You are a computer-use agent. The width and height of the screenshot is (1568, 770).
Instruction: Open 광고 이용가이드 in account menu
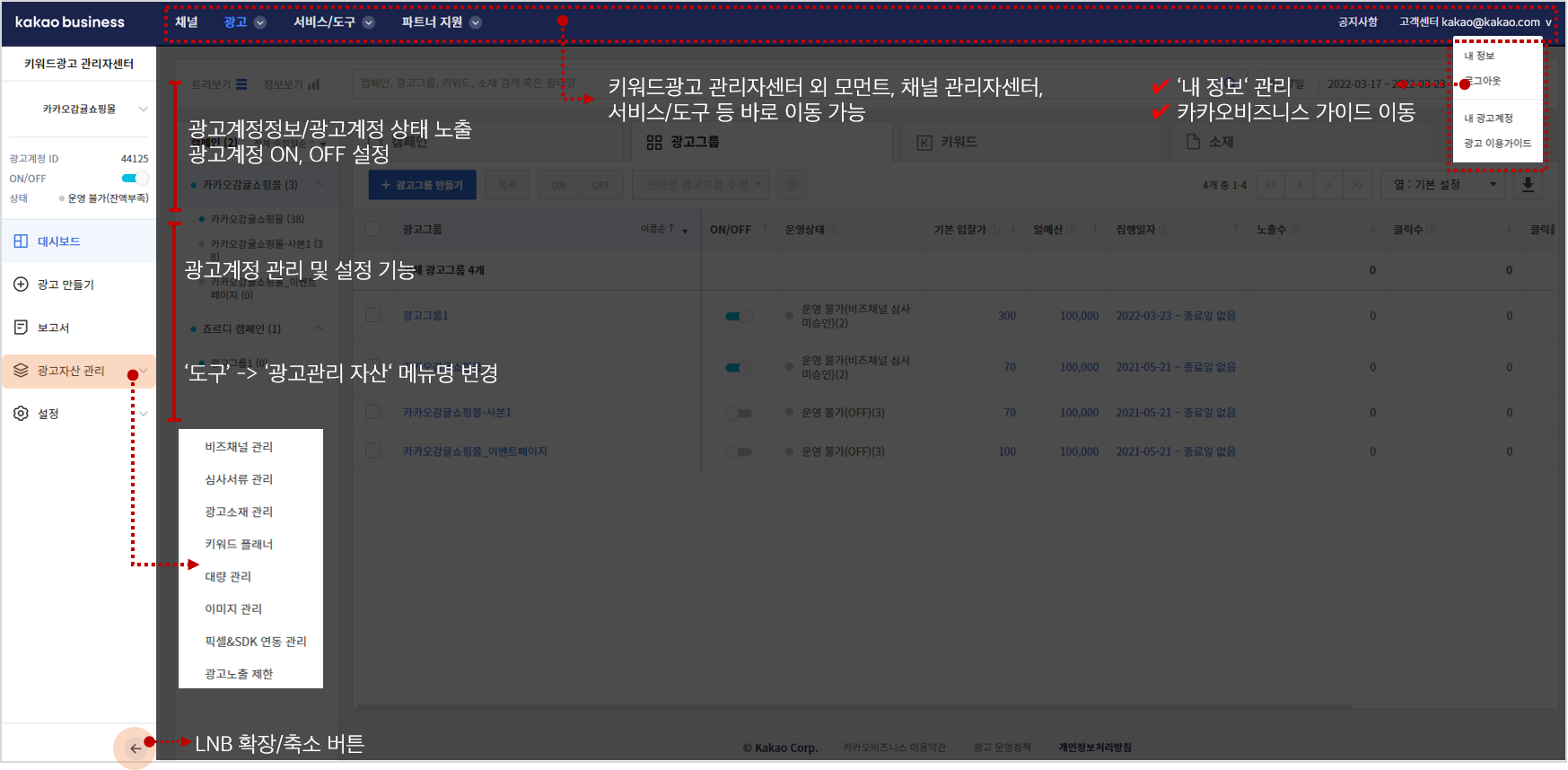click(x=1497, y=143)
